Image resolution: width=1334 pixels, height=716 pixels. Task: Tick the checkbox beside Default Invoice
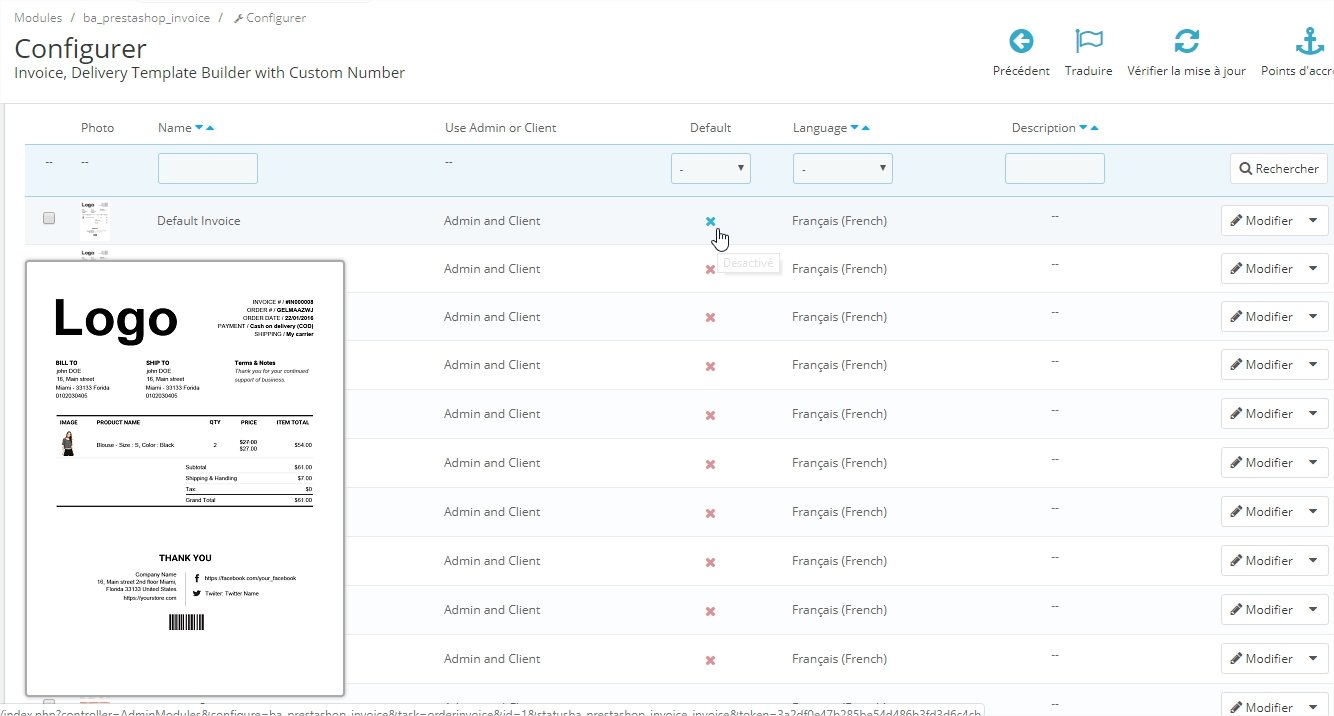[49, 218]
